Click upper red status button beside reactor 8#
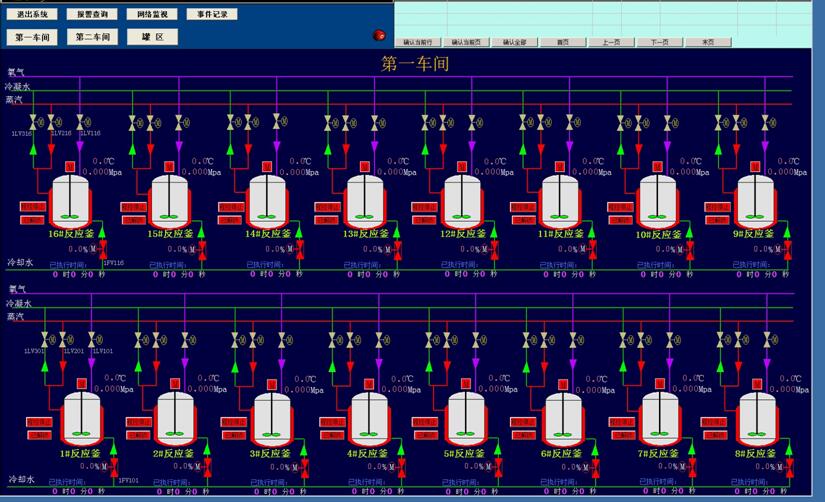The height and width of the screenshot is (502, 825). [x=714, y=422]
